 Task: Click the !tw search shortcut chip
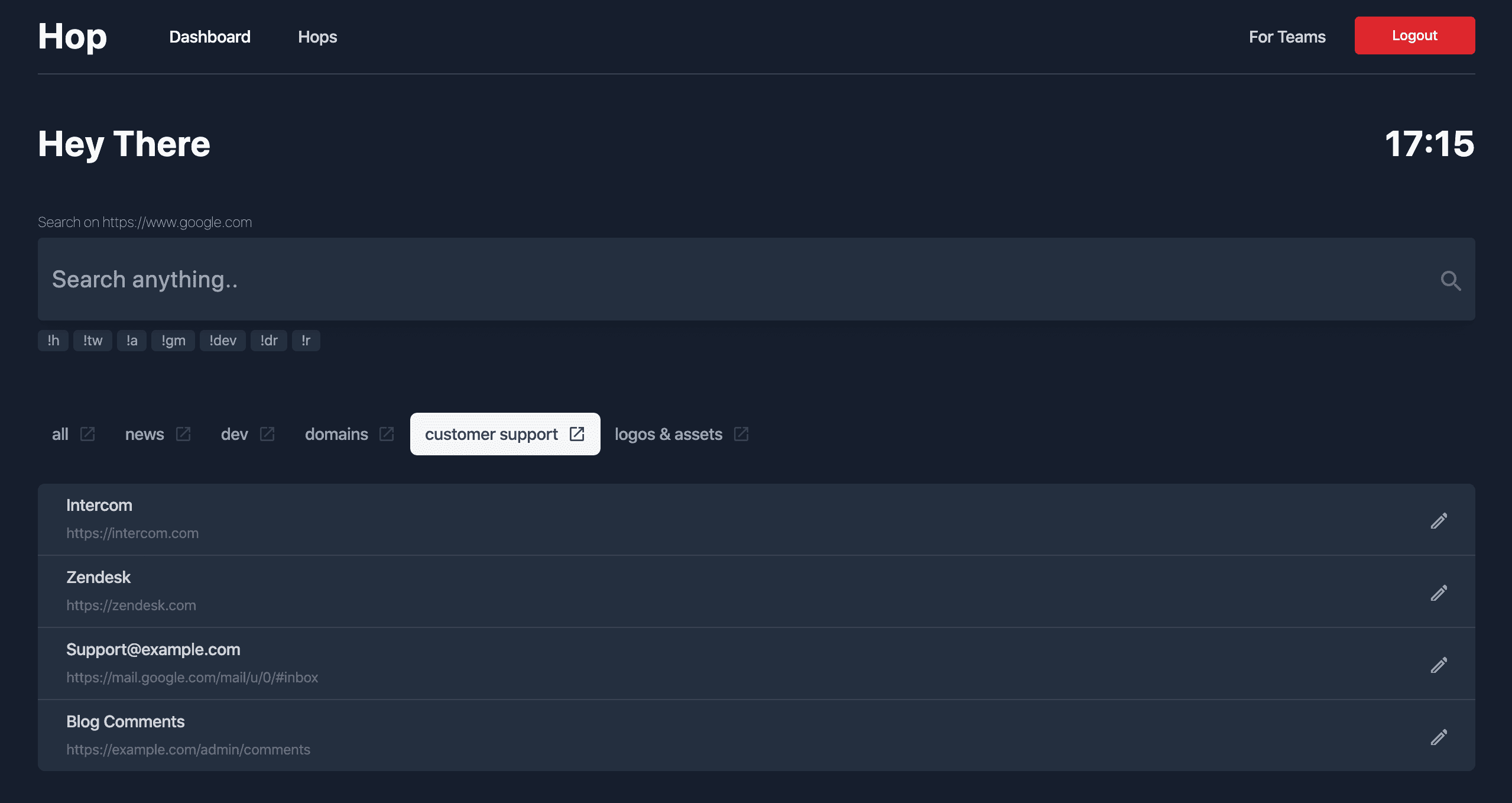coord(93,341)
